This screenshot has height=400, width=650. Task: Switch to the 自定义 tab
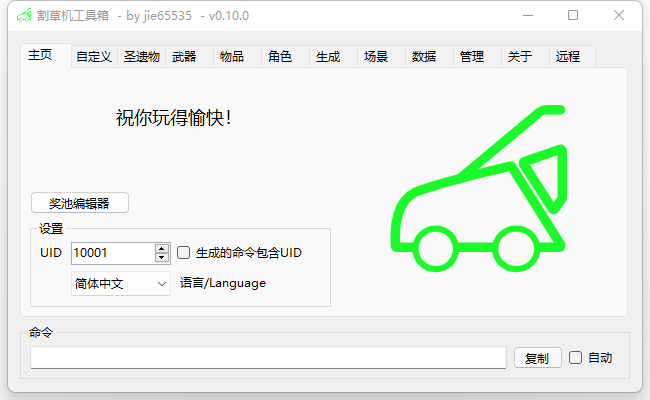[93, 57]
